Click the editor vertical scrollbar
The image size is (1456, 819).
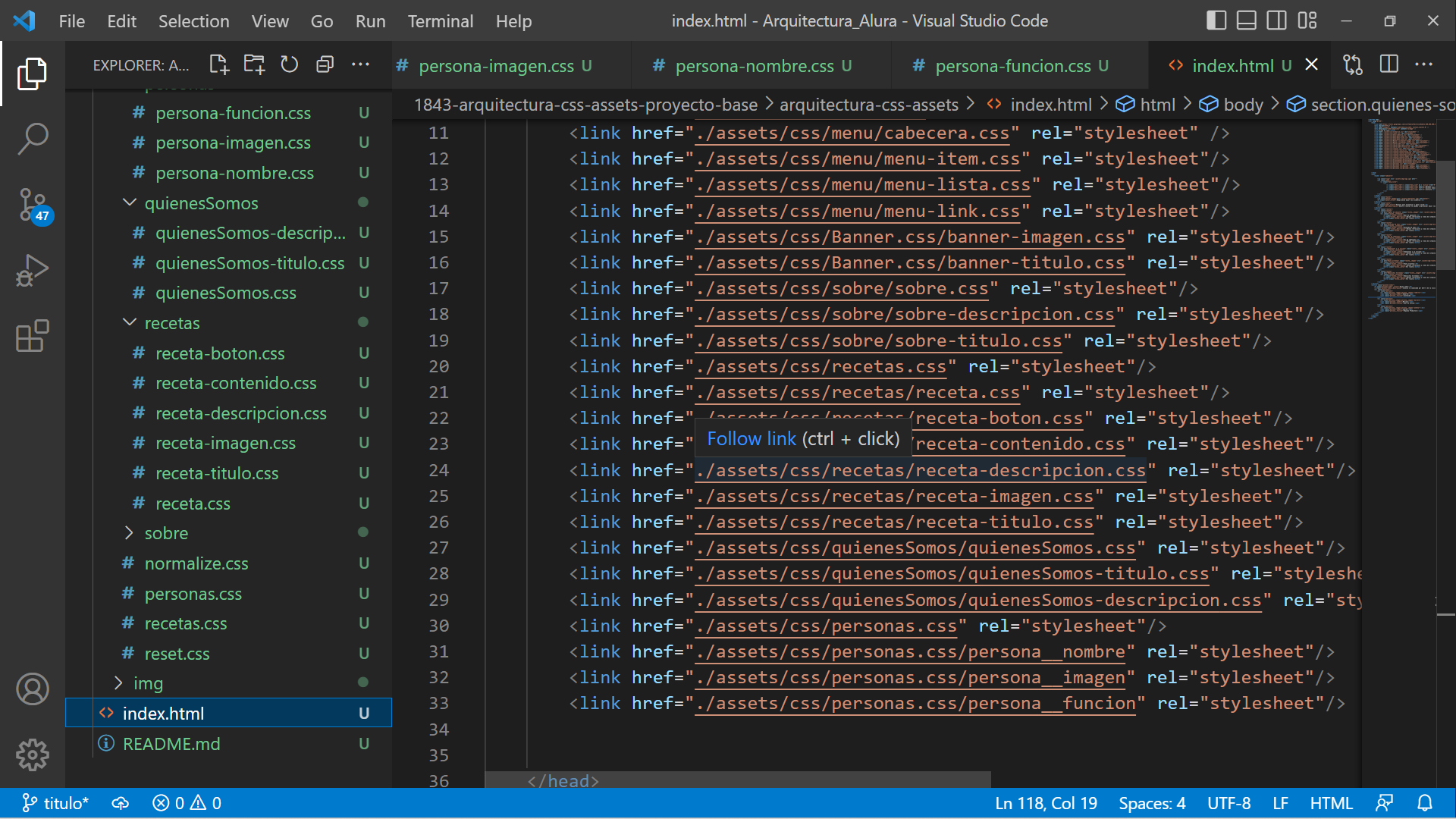pyautogui.click(x=1446, y=215)
